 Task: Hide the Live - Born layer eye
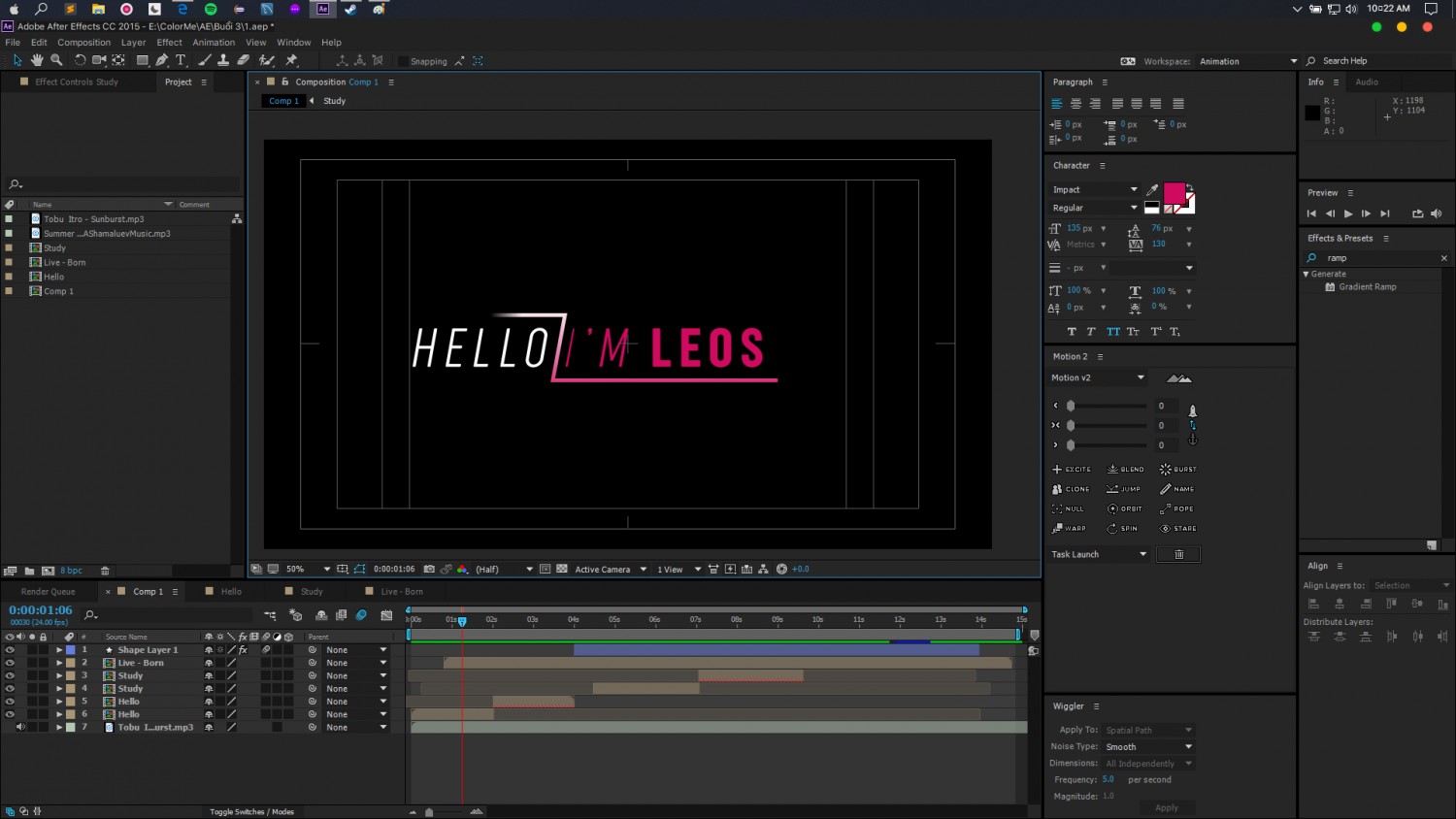(x=10, y=663)
